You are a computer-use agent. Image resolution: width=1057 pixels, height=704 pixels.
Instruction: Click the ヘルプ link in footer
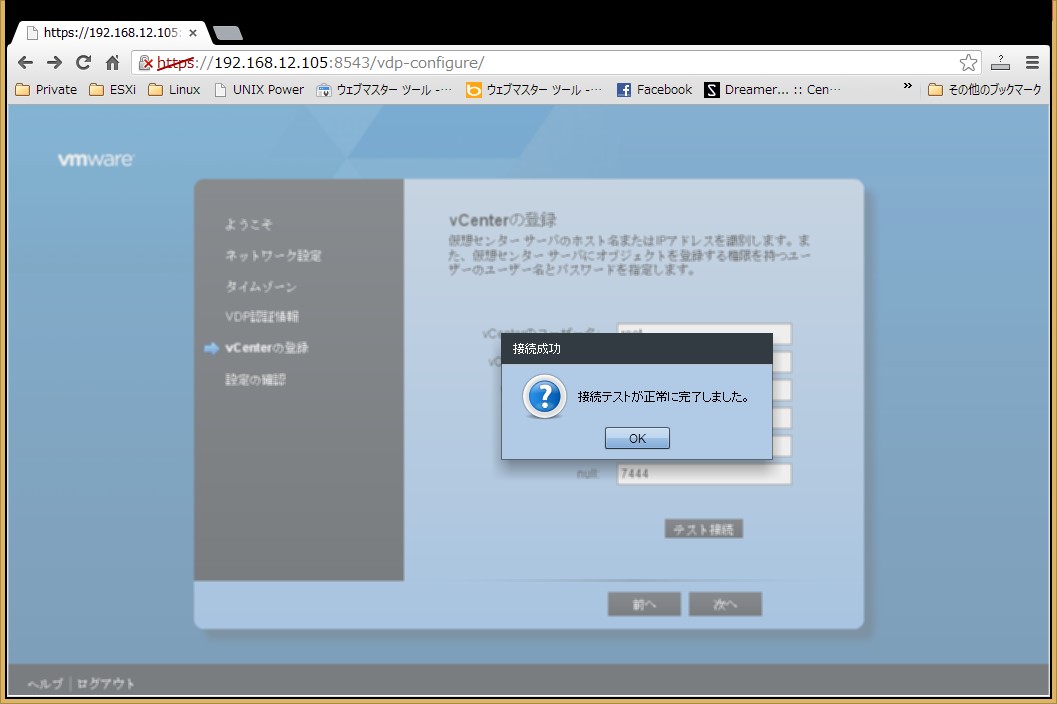tap(45, 684)
